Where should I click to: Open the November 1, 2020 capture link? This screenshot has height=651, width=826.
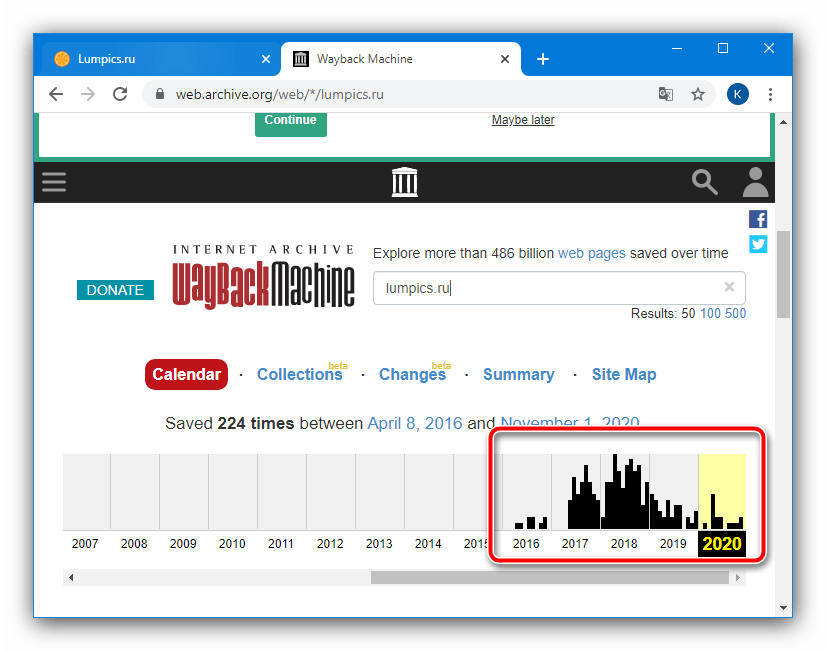click(x=570, y=422)
